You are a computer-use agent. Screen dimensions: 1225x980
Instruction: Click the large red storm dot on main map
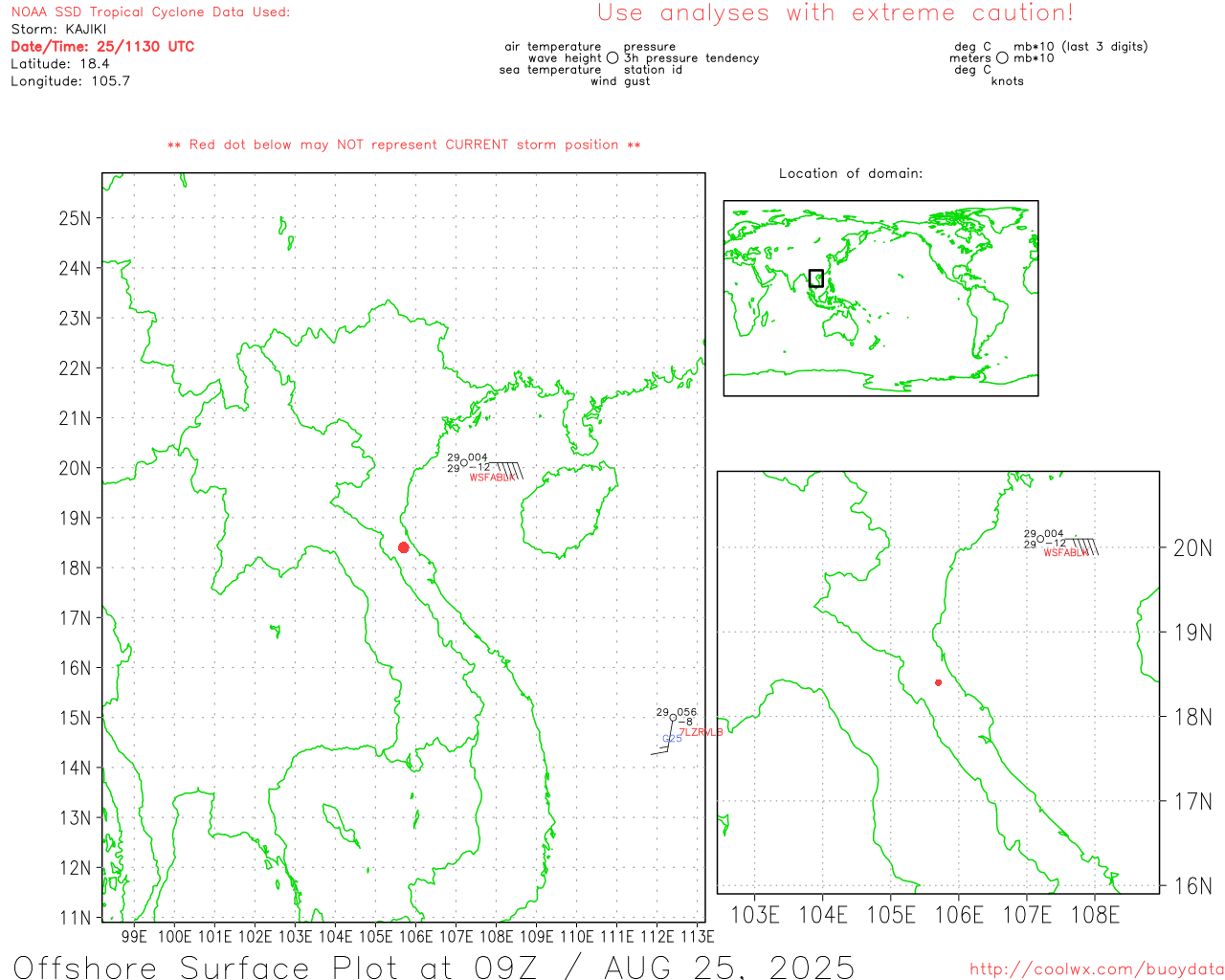[404, 547]
